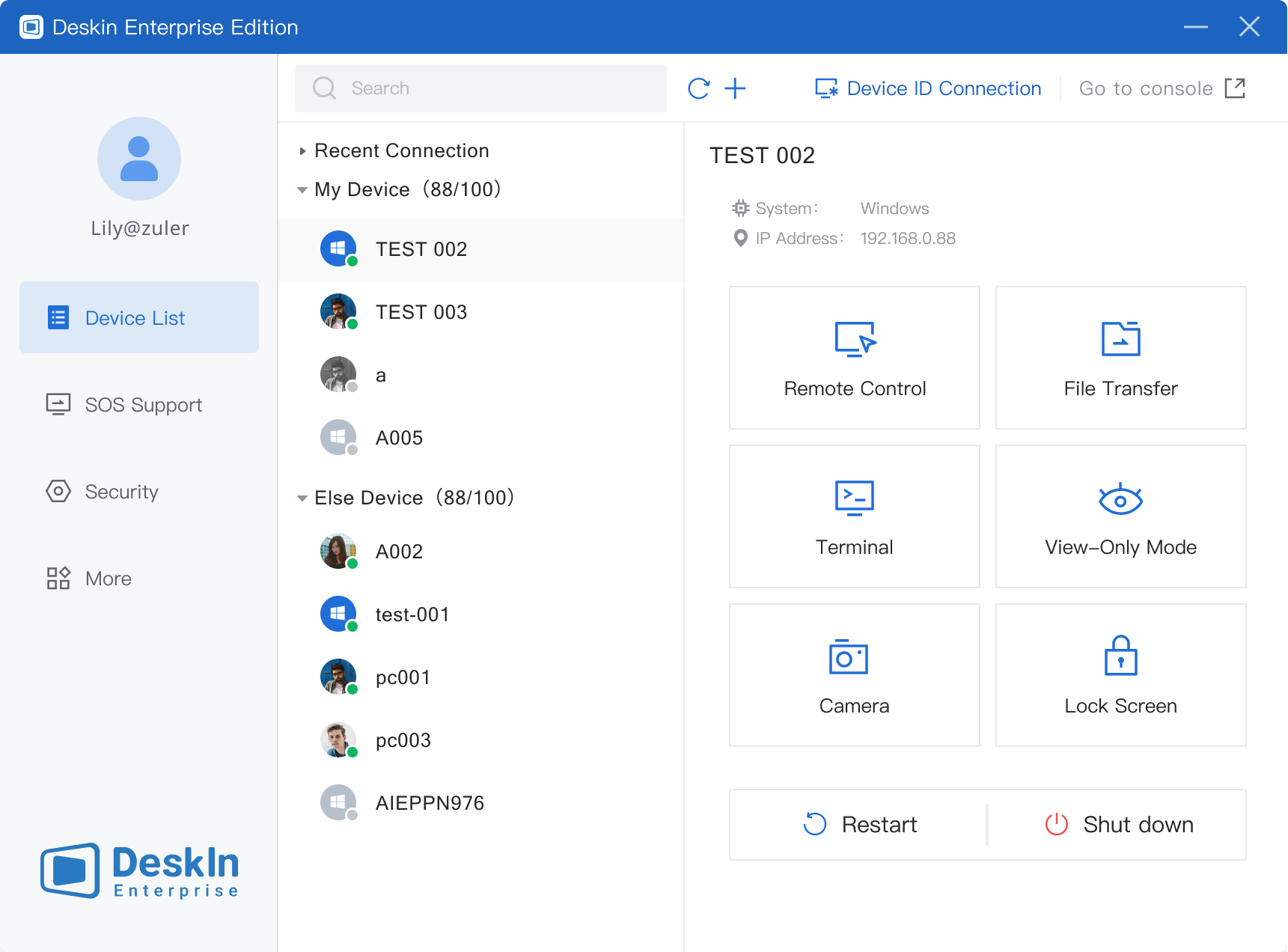Screen dimensions: 1288x952
Task: Go to console
Action: pos(1162,88)
